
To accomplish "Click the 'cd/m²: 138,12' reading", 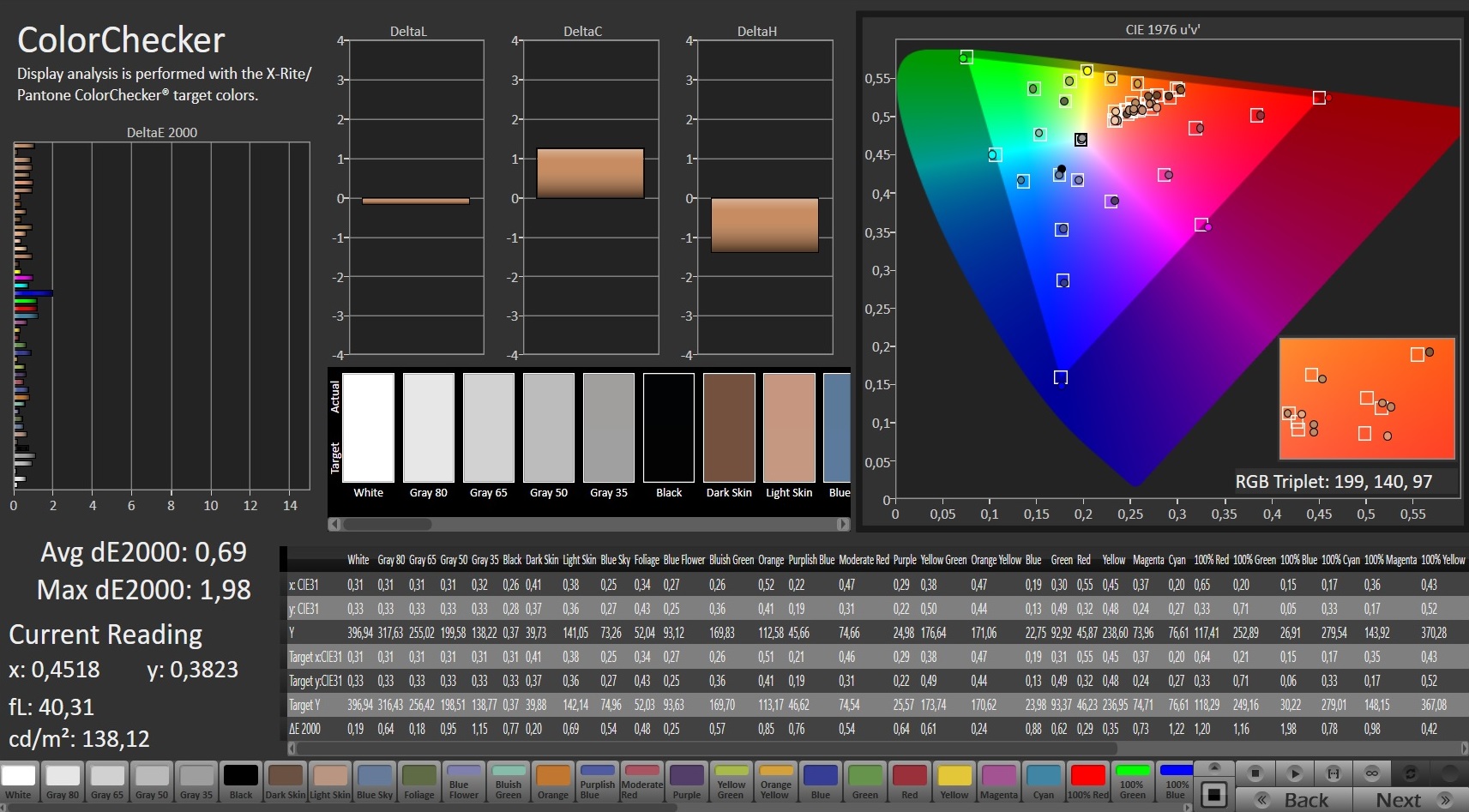I will (x=79, y=738).
